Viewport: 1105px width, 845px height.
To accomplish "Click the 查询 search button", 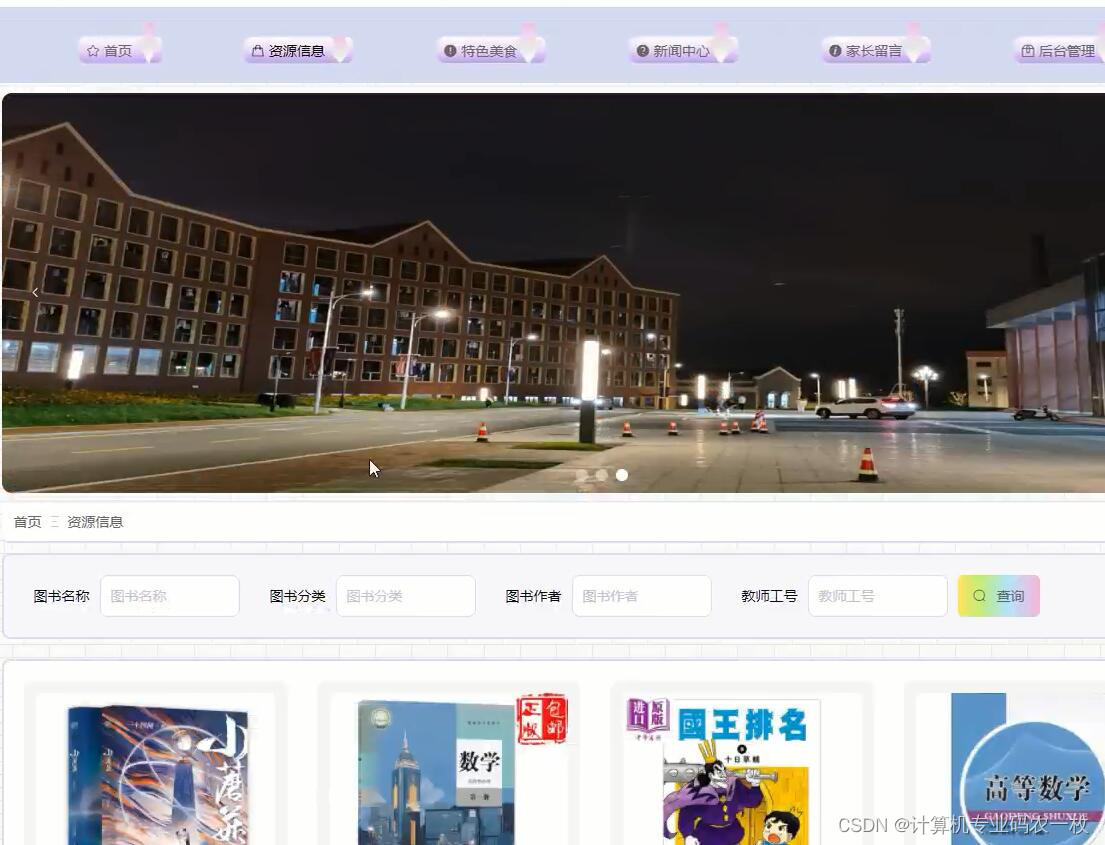I will pos(998,595).
